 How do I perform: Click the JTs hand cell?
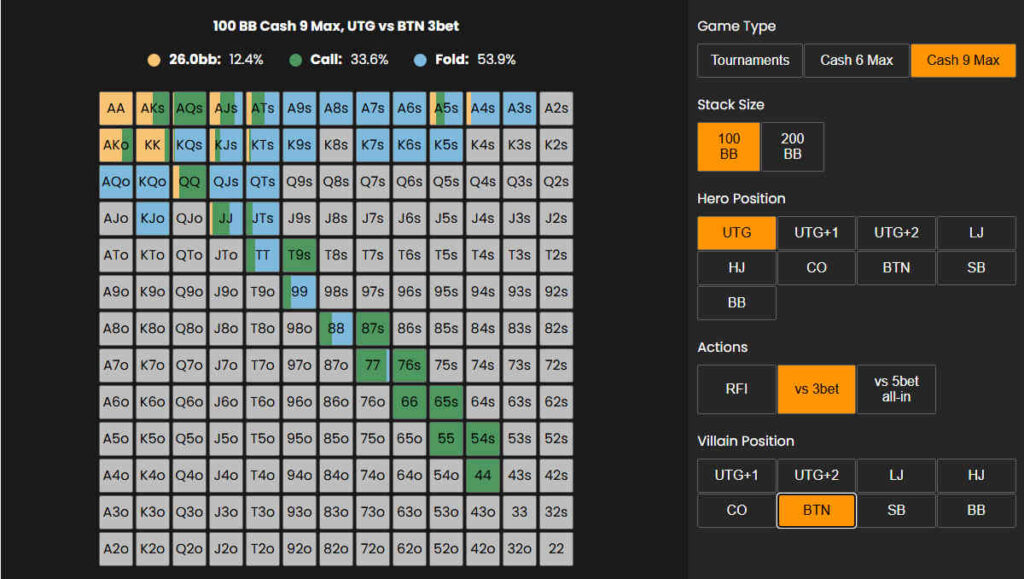click(263, 218)
